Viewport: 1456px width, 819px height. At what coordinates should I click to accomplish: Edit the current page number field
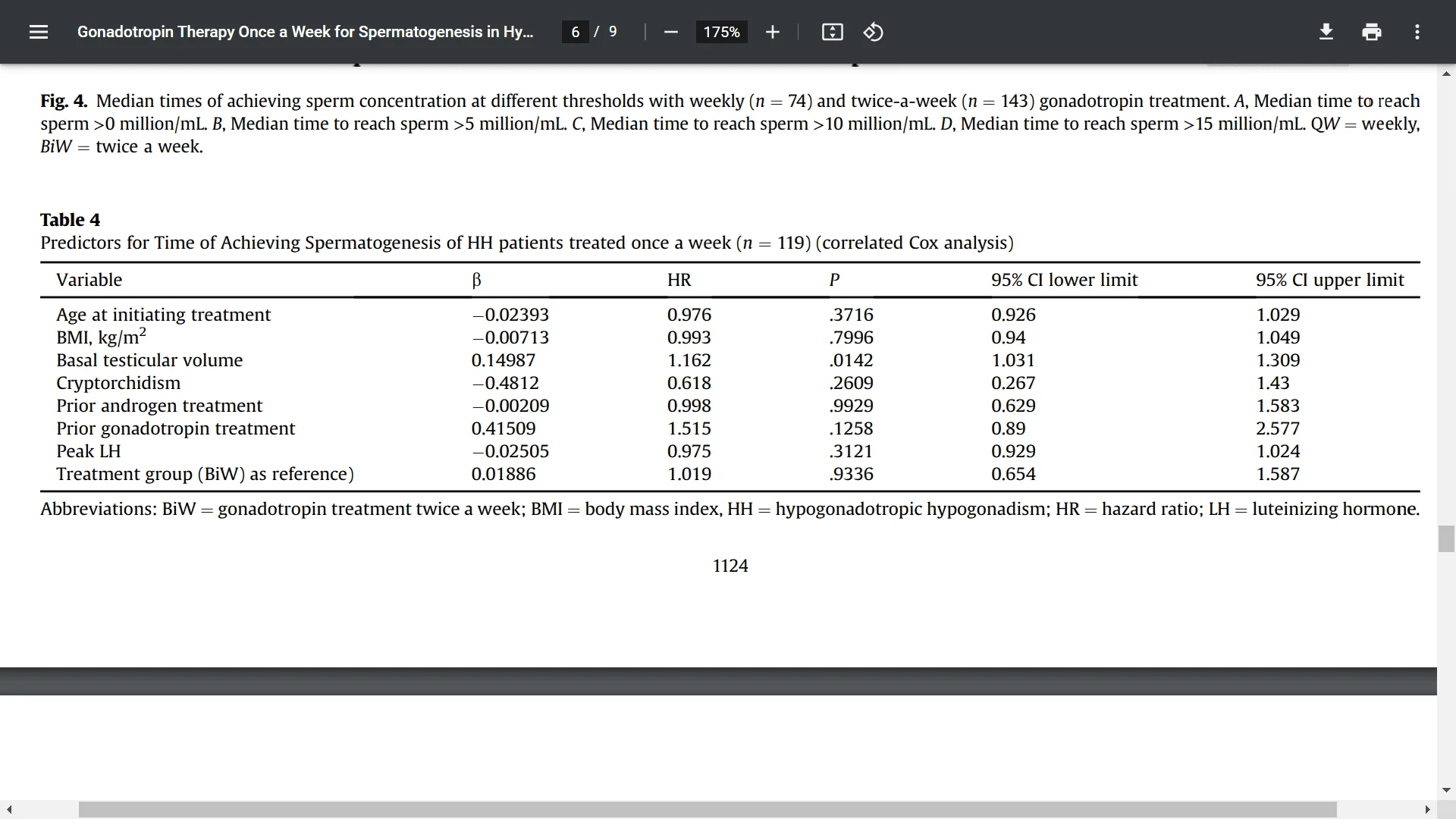coord(576,32)
